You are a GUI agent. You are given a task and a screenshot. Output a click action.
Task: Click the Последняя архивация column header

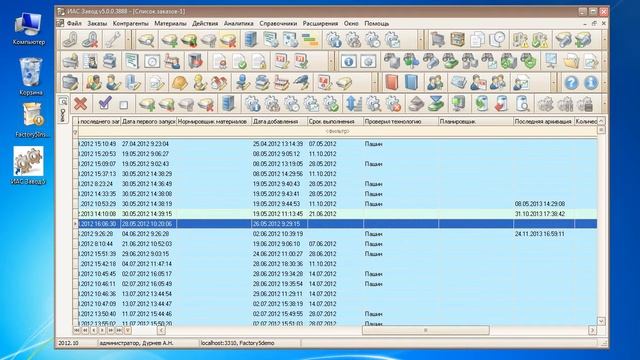pyautogui.click(x=543, y=121)
